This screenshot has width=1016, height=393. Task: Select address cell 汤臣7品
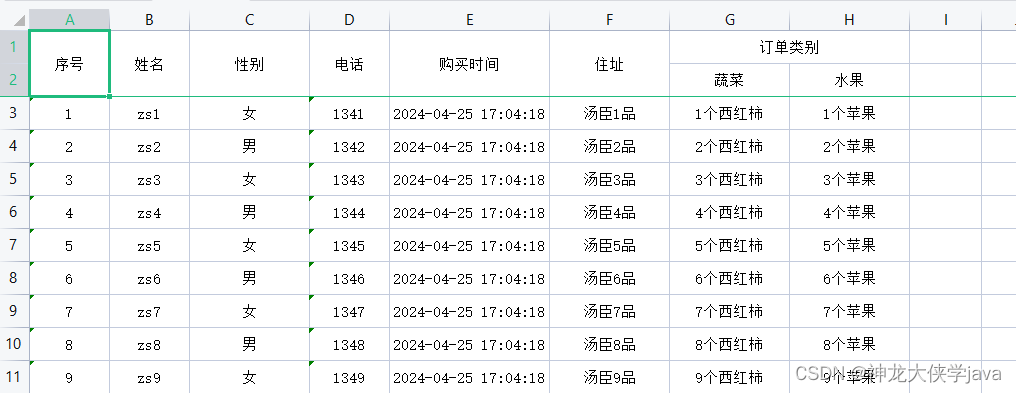[609, 312]
